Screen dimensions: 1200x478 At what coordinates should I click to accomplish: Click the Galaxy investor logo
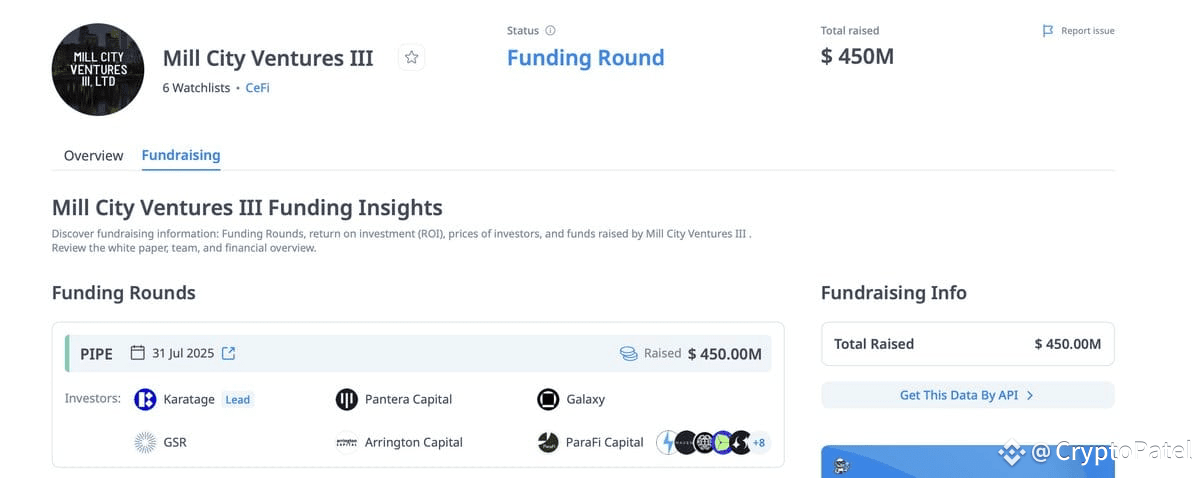click(548, 399)
